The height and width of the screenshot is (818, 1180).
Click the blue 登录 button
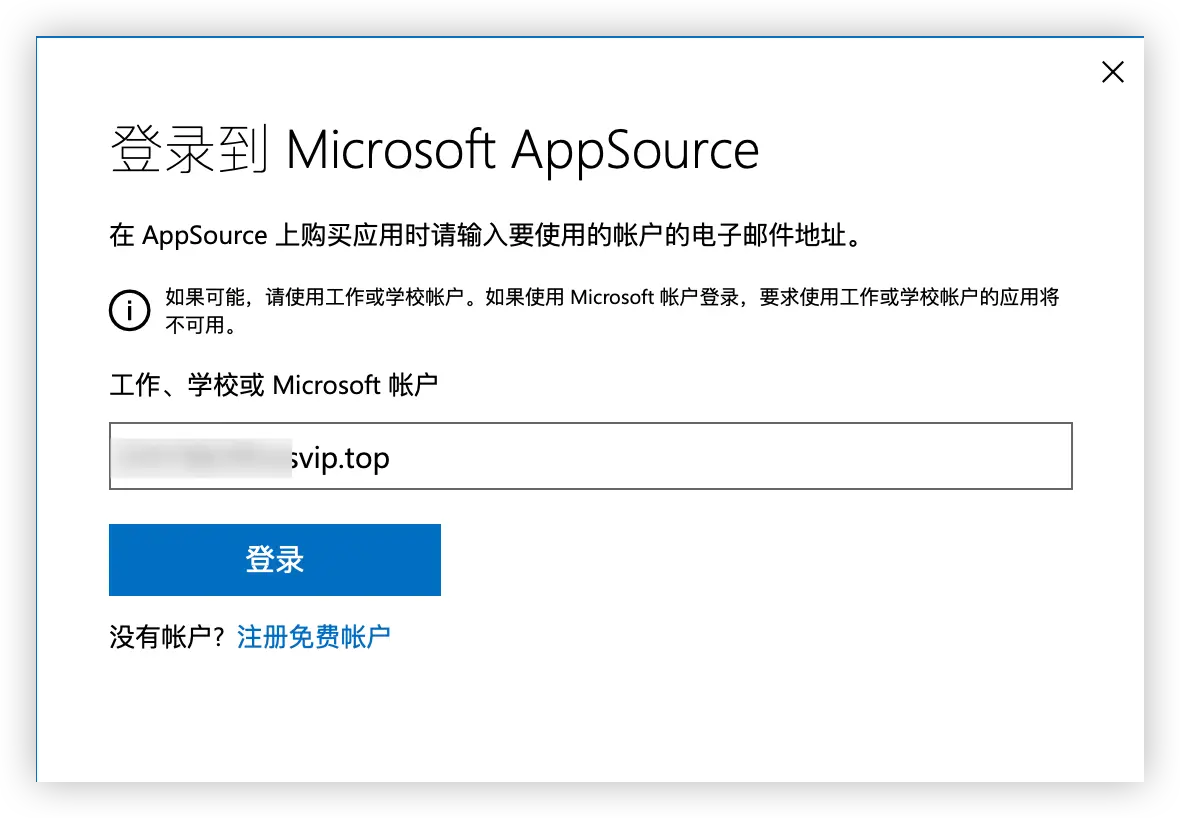tap(275, 560)
